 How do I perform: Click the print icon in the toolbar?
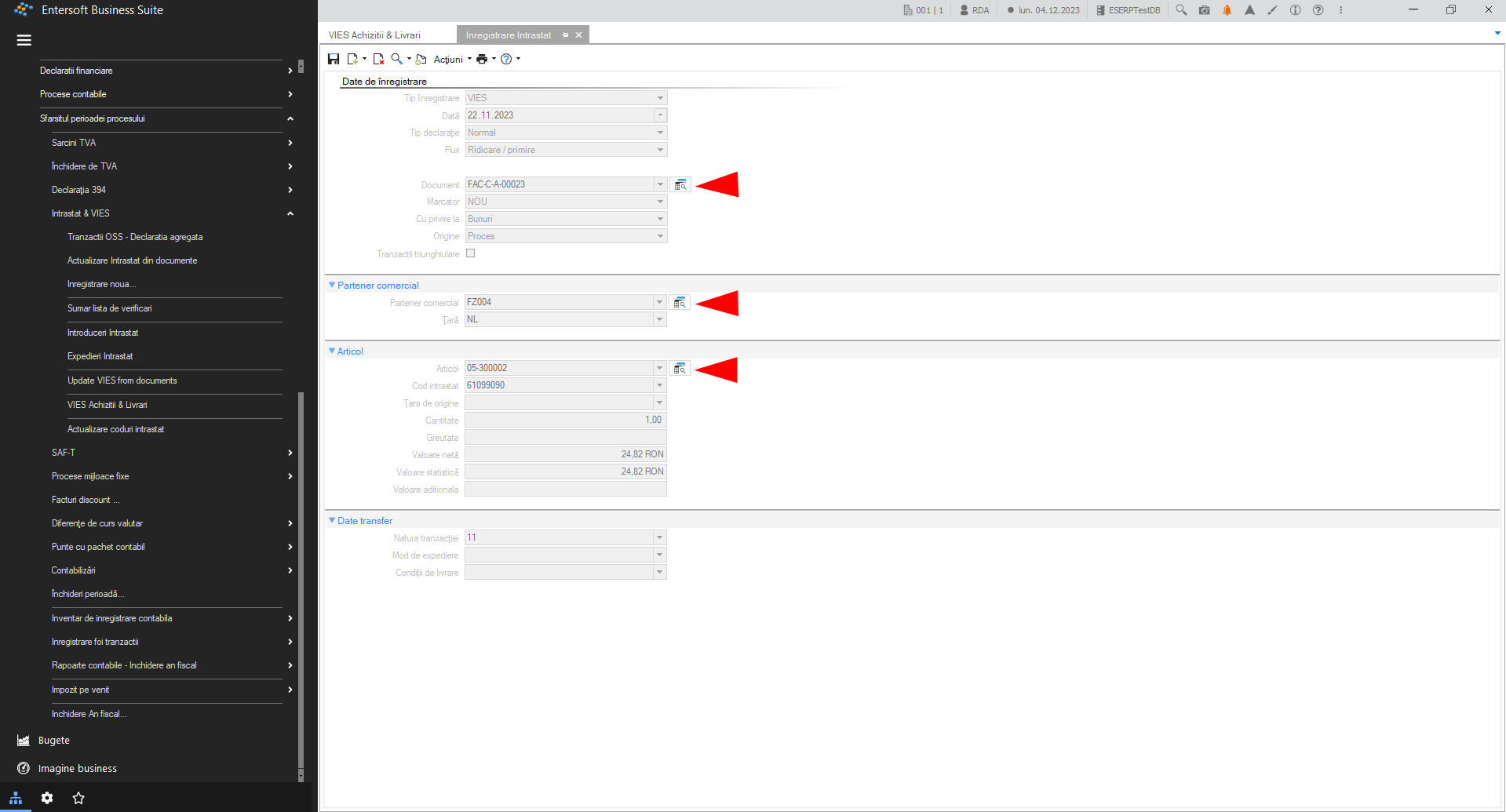[x=482, y=59]
